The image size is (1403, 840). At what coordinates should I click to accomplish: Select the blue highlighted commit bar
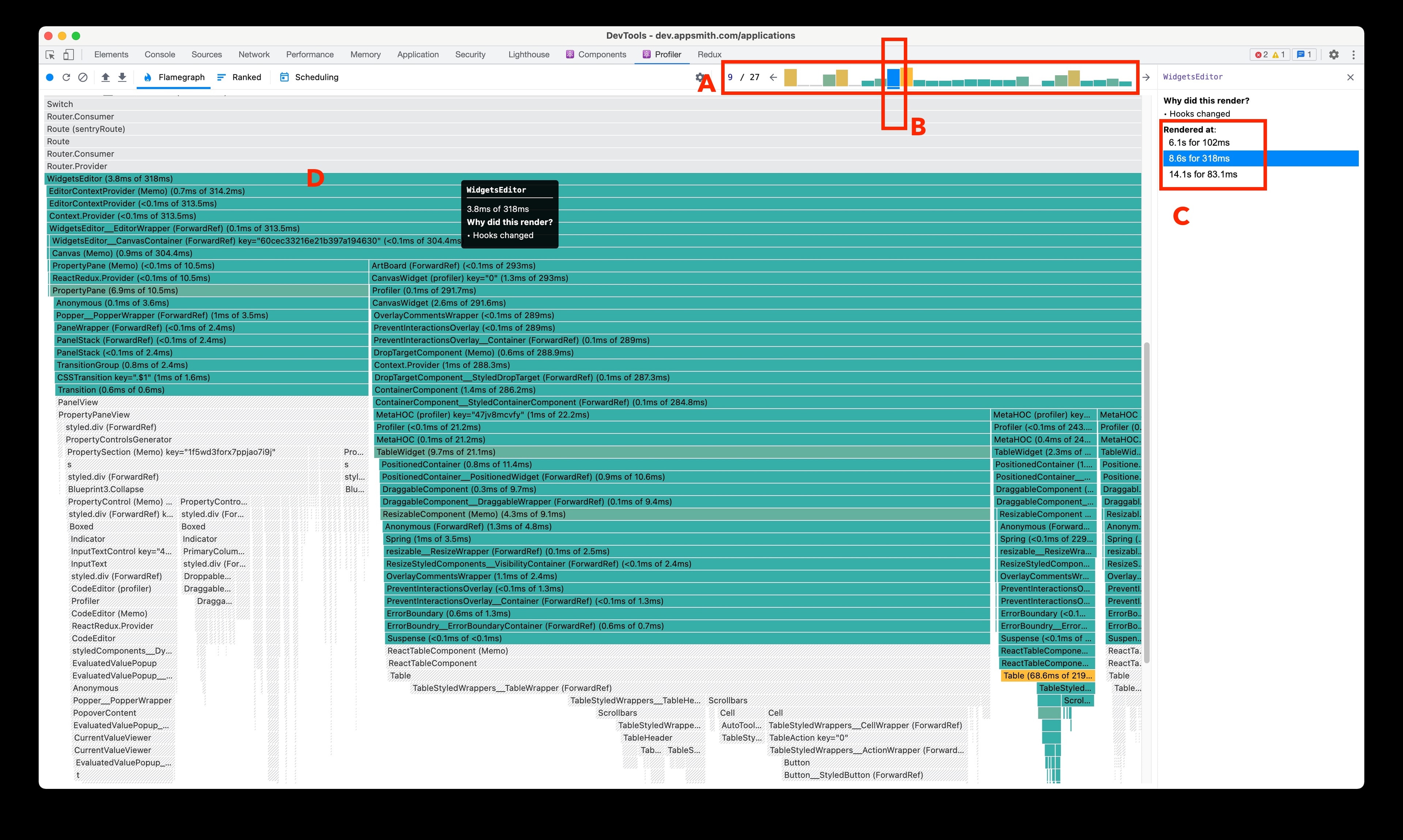tap(893, 78)
